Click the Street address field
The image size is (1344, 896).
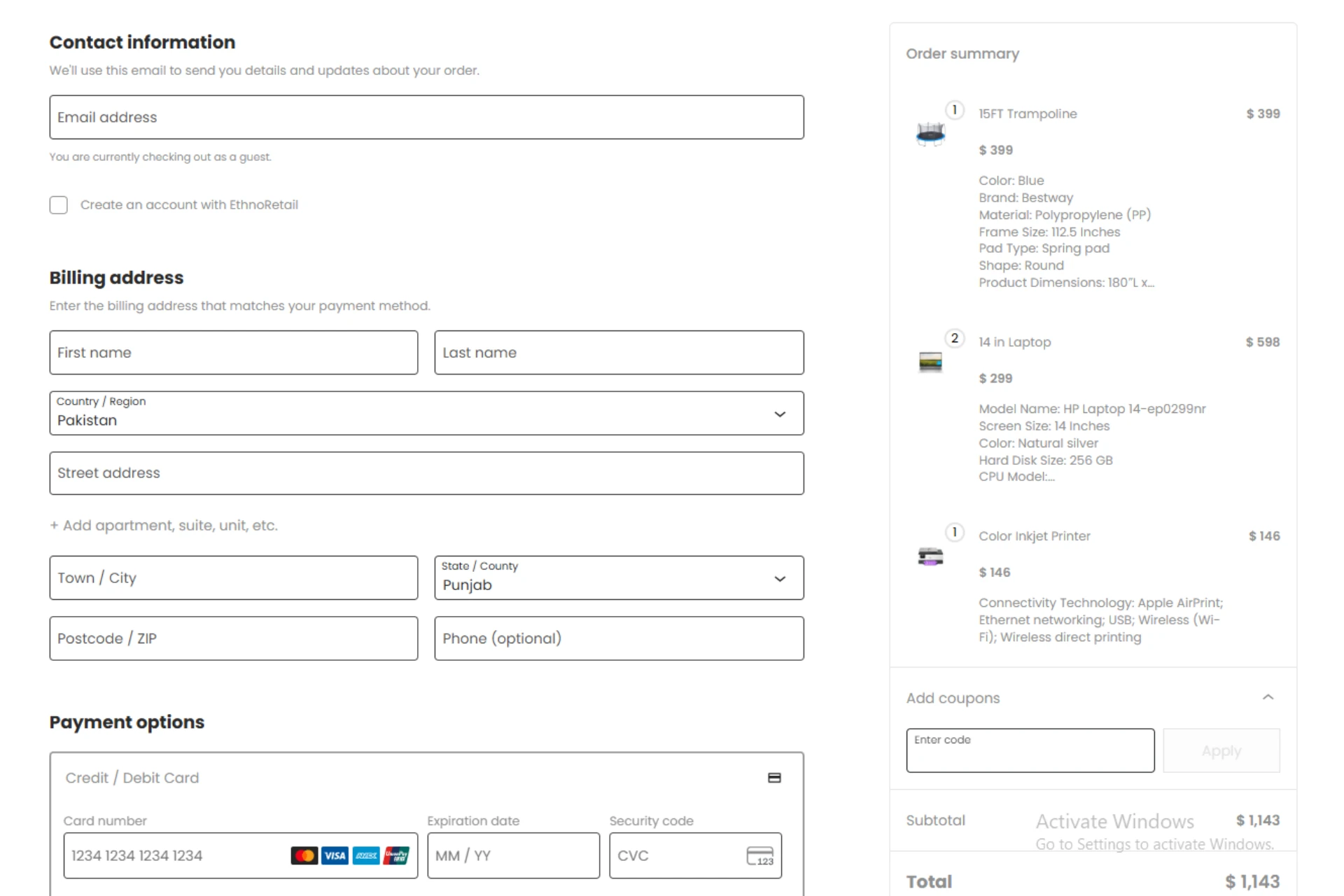[x=426, y=473]
